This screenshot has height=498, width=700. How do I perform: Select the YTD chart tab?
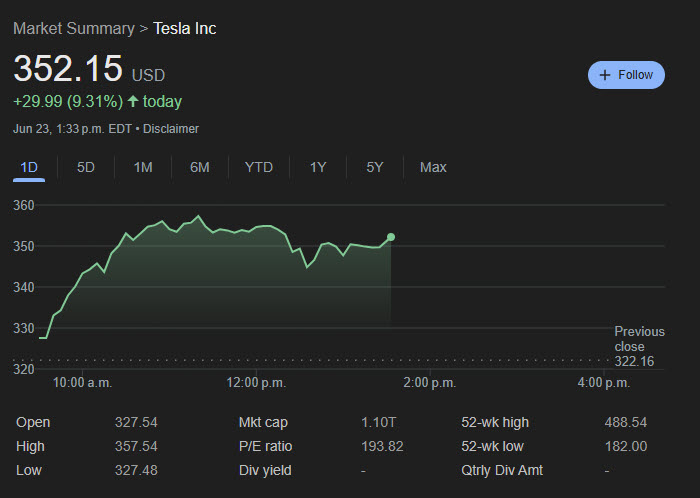click(x=259, y=167)
